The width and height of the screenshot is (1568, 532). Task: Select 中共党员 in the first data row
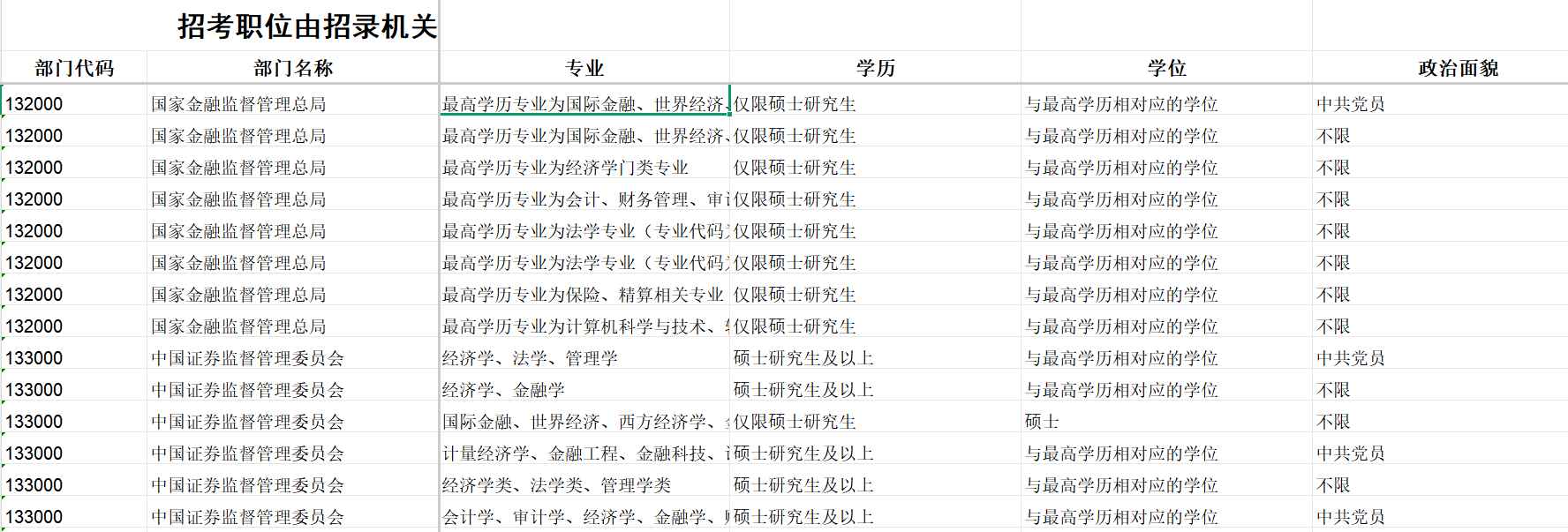1350,104
